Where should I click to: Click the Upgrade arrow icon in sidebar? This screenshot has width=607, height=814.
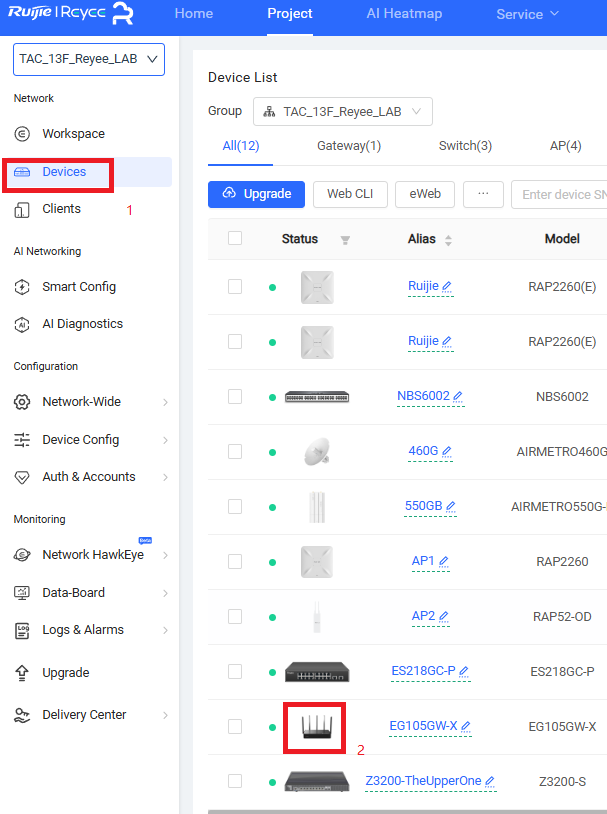point(22,673)
